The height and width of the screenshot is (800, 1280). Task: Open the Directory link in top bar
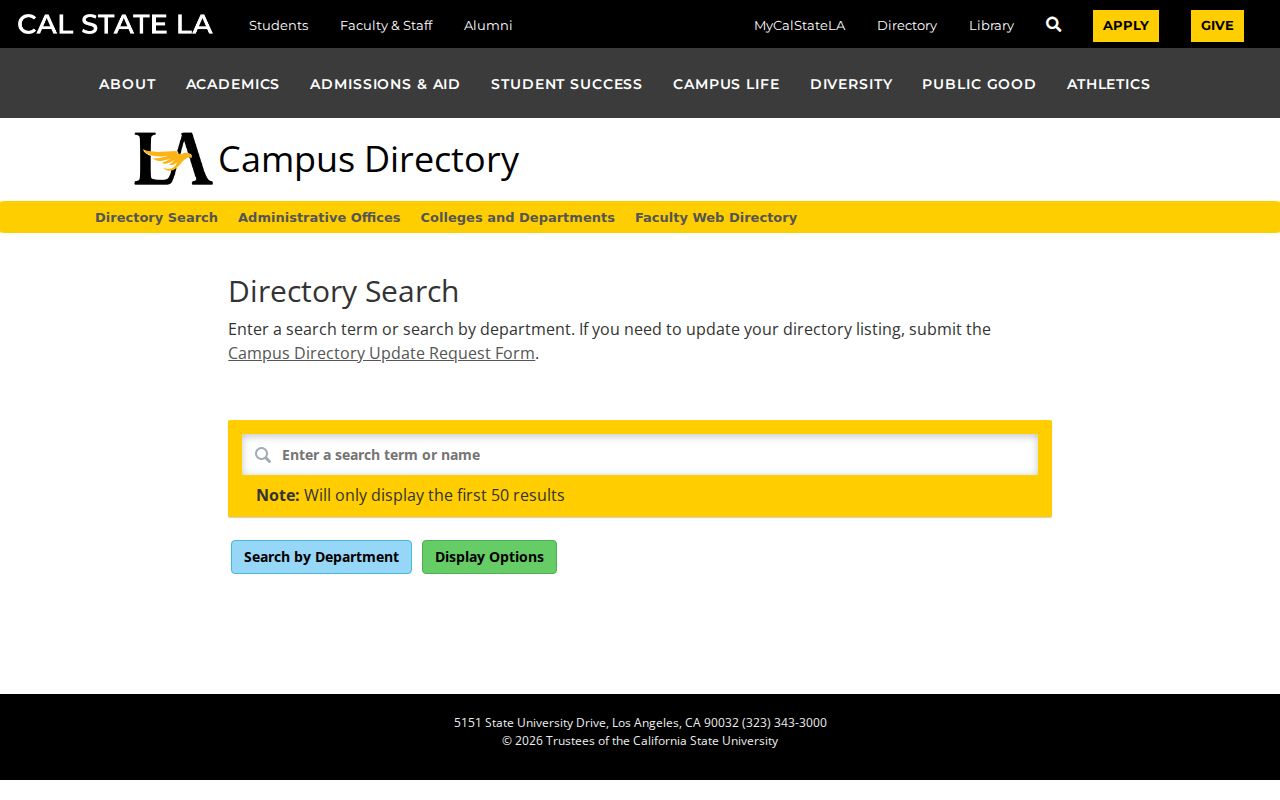point(907,25)
